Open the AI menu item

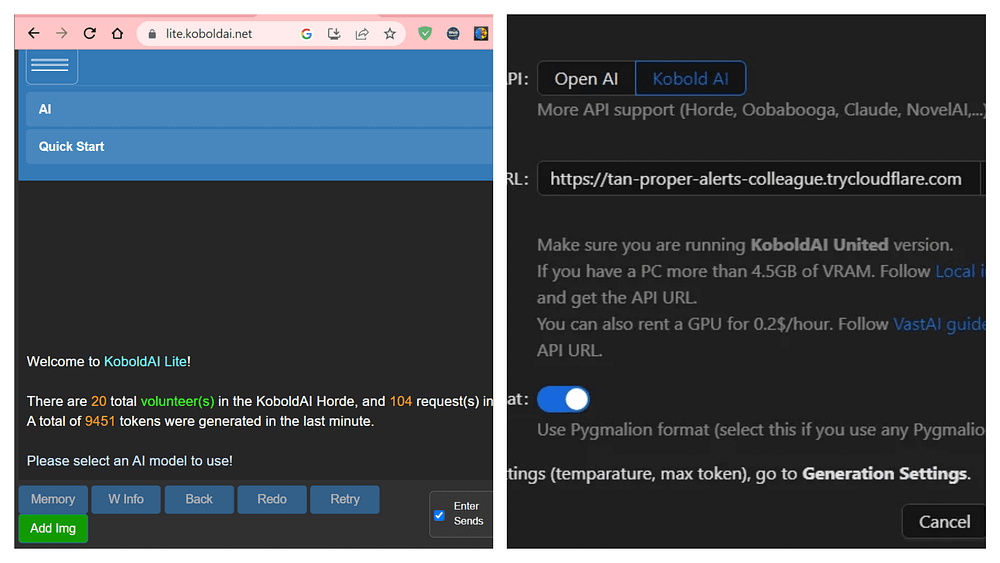click(x=259, y=109)
